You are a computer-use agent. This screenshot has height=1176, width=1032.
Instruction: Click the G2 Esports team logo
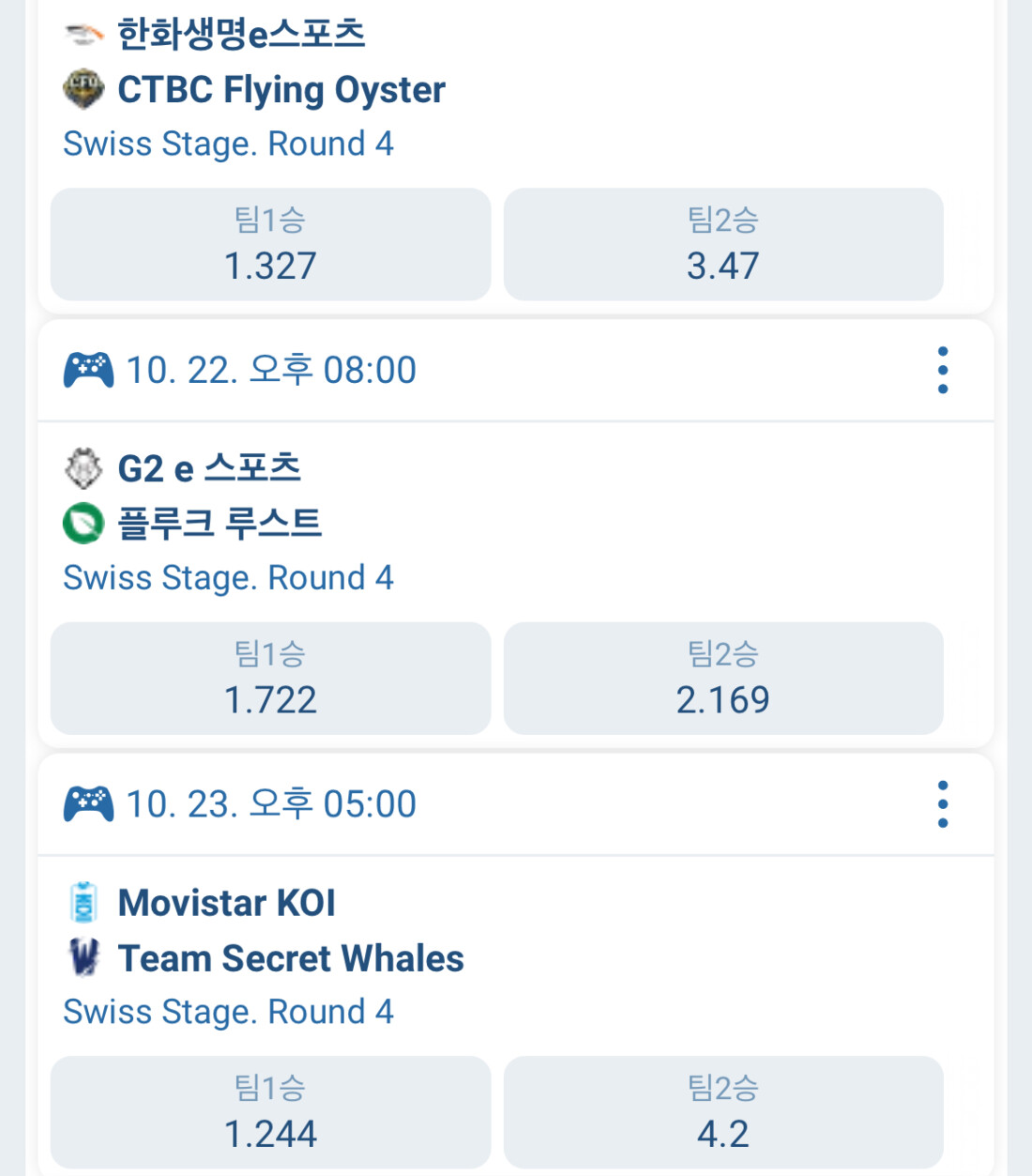83,468
